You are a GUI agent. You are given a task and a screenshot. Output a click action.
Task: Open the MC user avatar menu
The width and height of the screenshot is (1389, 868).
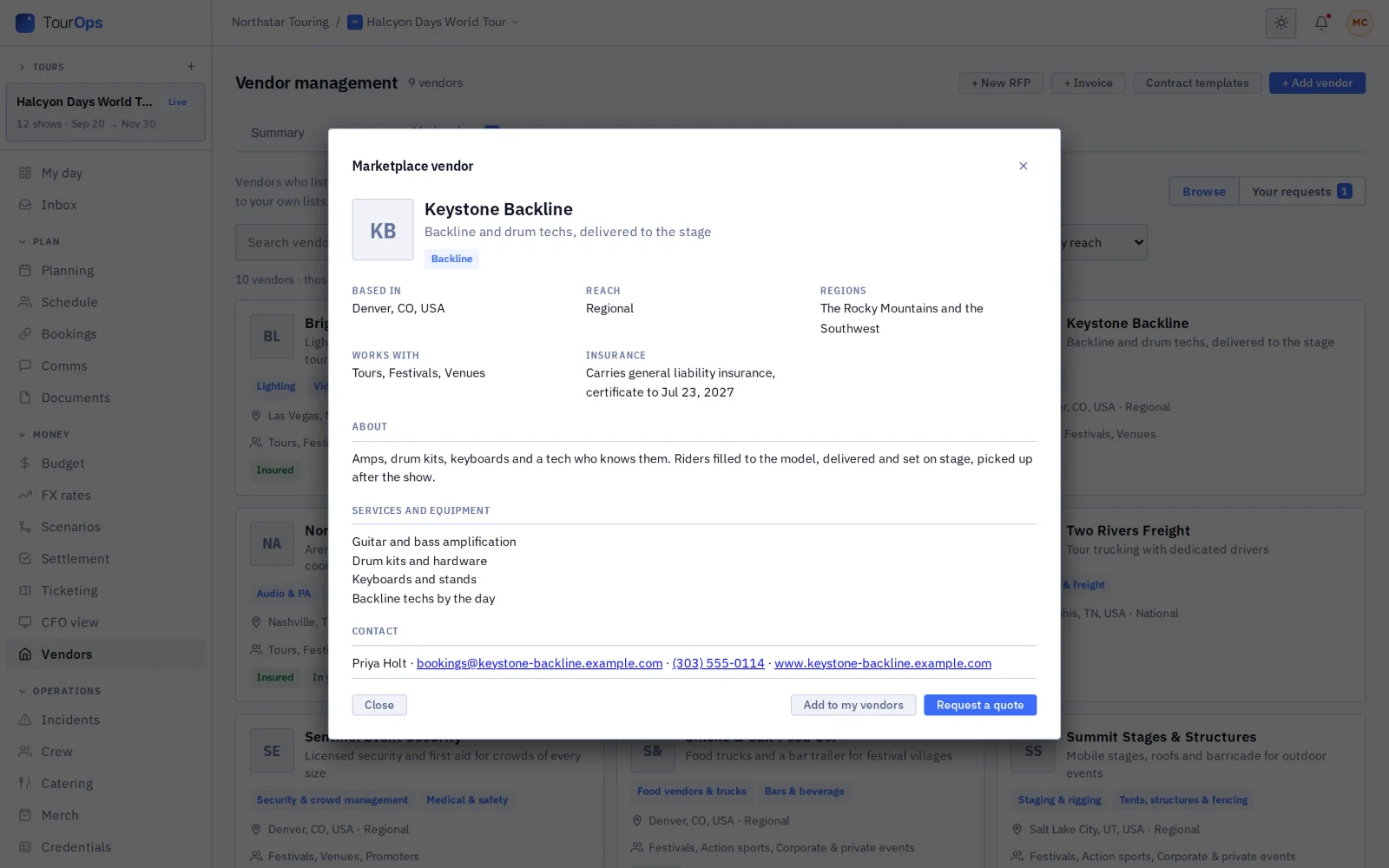tap(1359, 23)
